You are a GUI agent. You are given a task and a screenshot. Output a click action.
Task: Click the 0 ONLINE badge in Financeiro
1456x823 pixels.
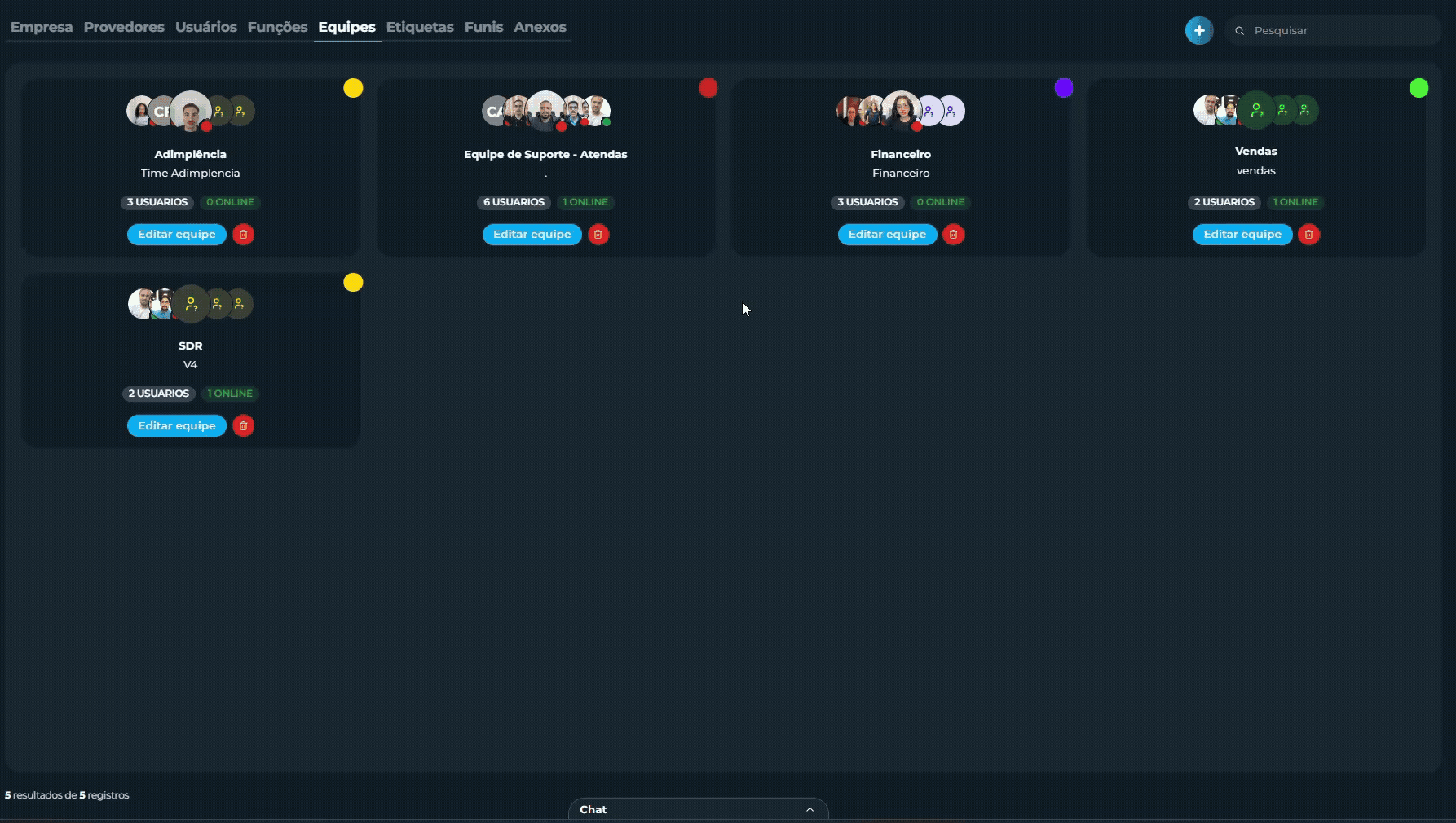pos(941,202)
